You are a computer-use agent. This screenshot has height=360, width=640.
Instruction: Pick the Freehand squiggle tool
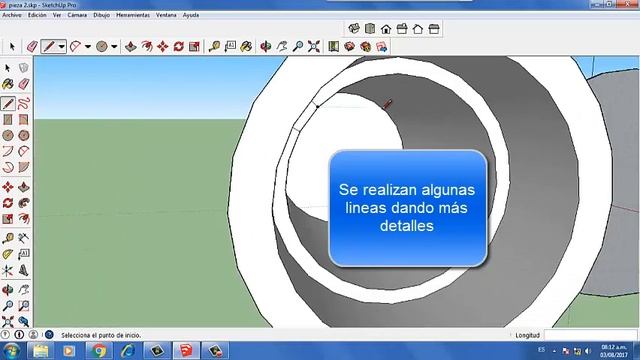24,103
